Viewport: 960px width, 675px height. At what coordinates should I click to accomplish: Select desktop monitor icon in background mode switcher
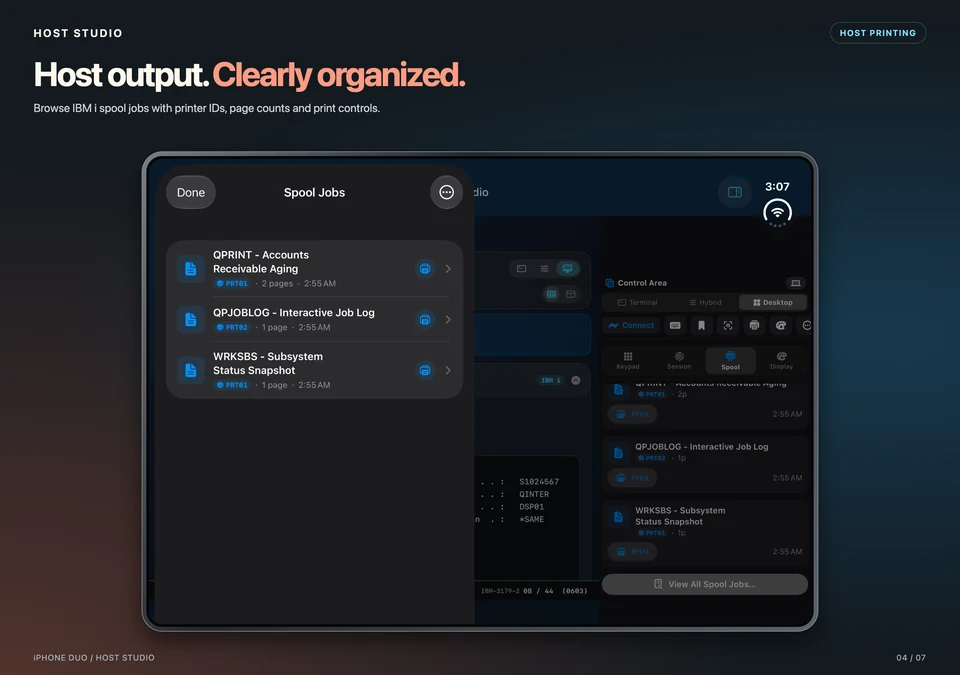(568, 268)
